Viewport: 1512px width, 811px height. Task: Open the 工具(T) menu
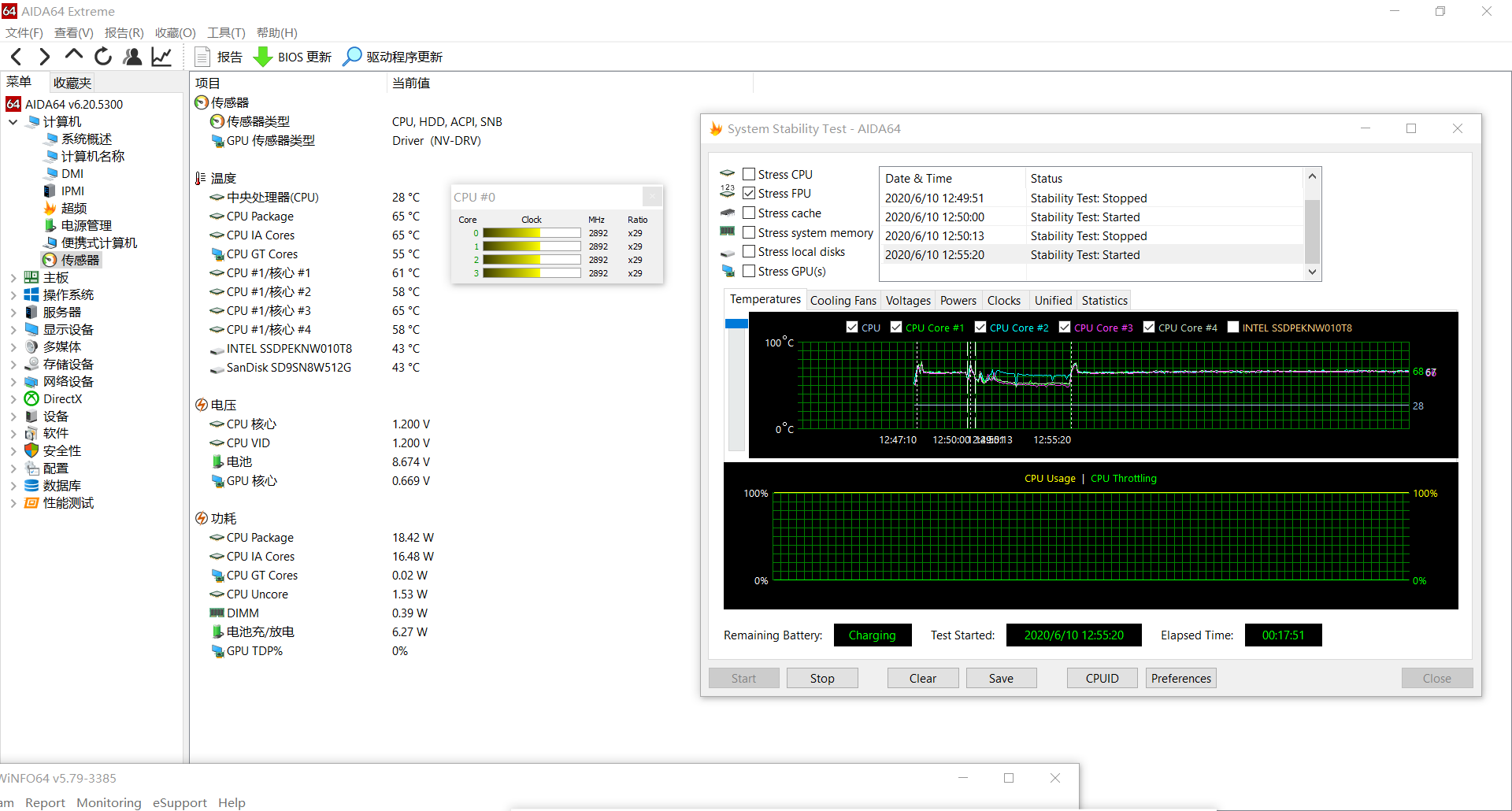[x=226, y=33]
